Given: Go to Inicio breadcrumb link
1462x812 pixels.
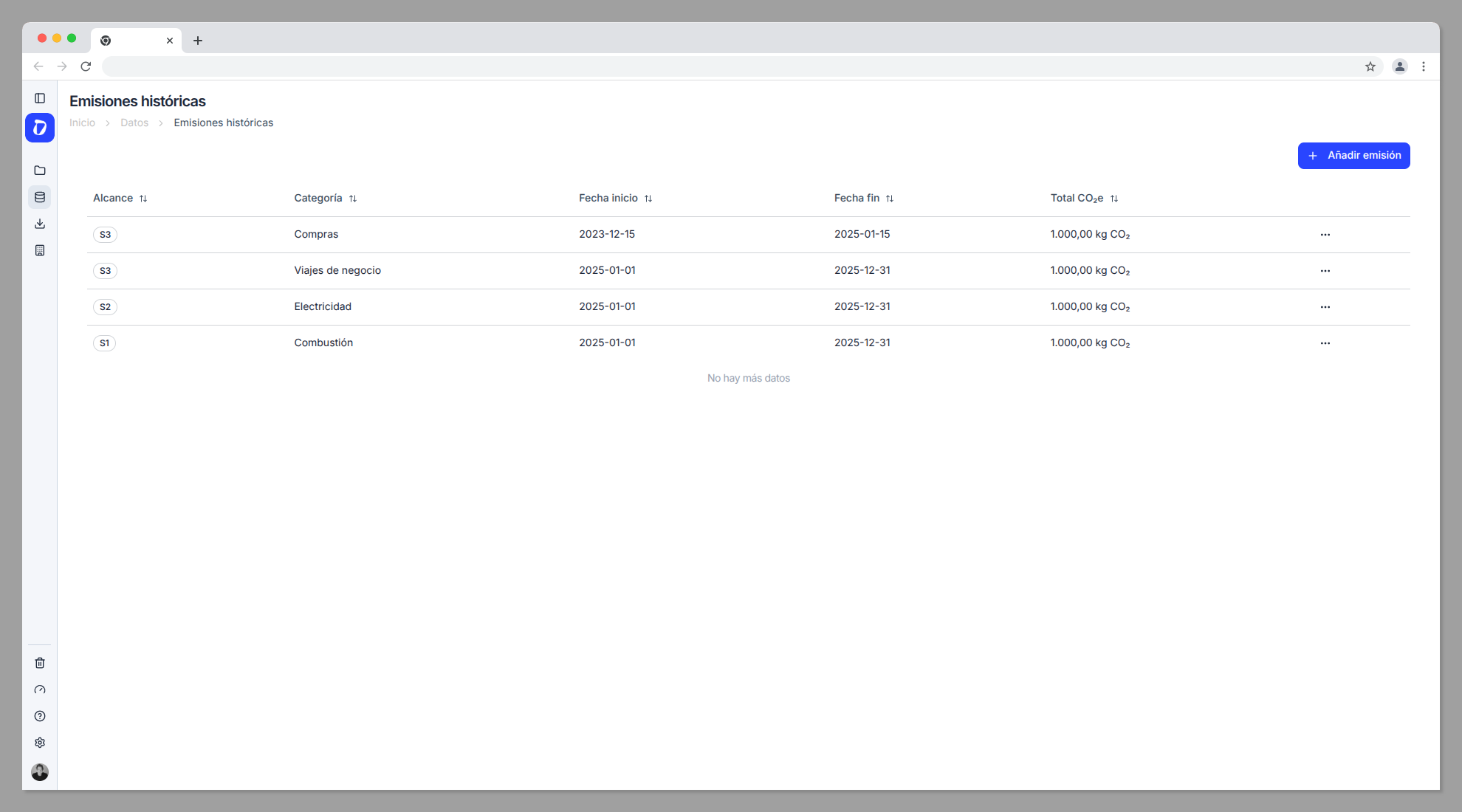Looking at the screenshot, I should pyautogui.click(x=82, y=123).
